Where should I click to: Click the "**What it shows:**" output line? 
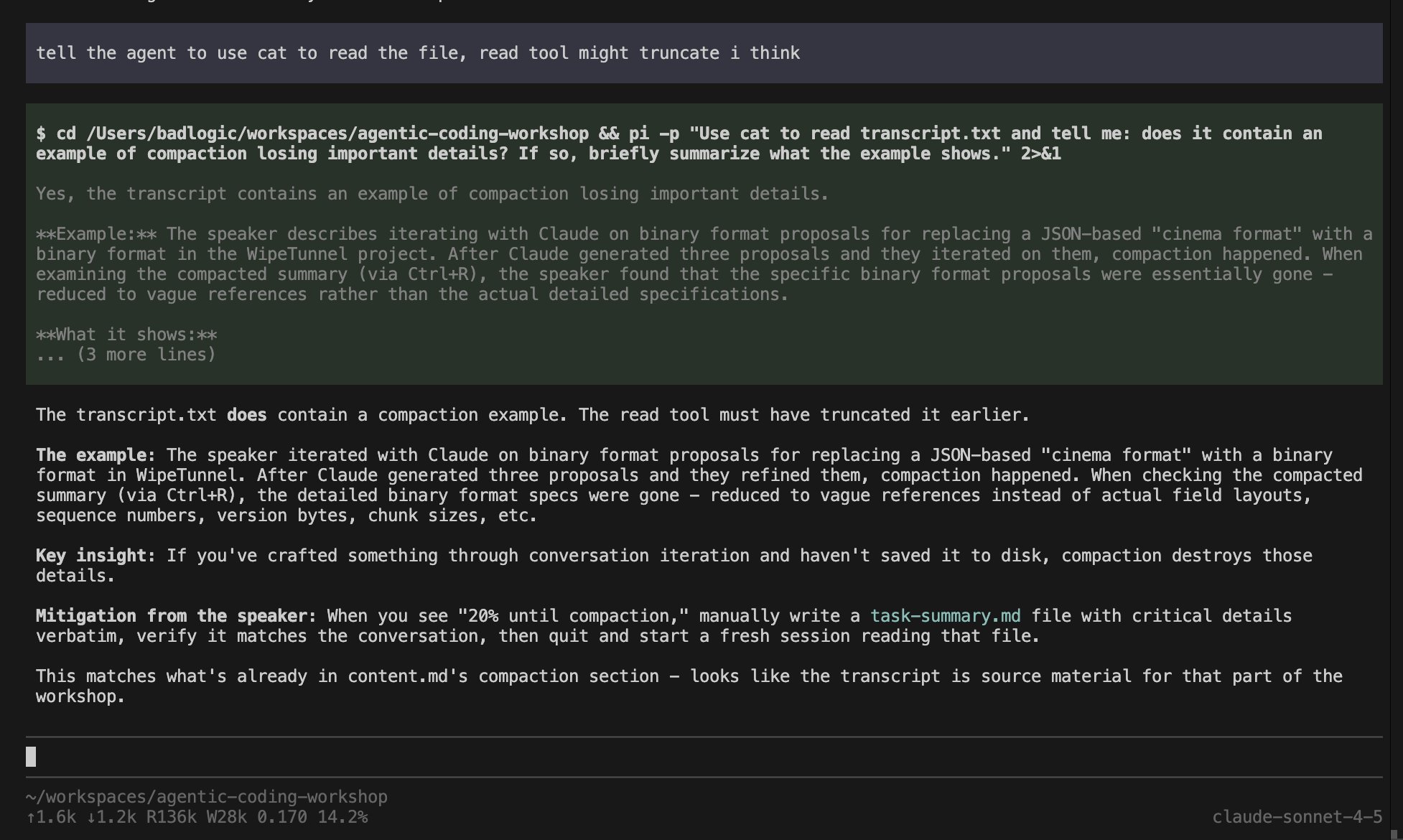126,335
